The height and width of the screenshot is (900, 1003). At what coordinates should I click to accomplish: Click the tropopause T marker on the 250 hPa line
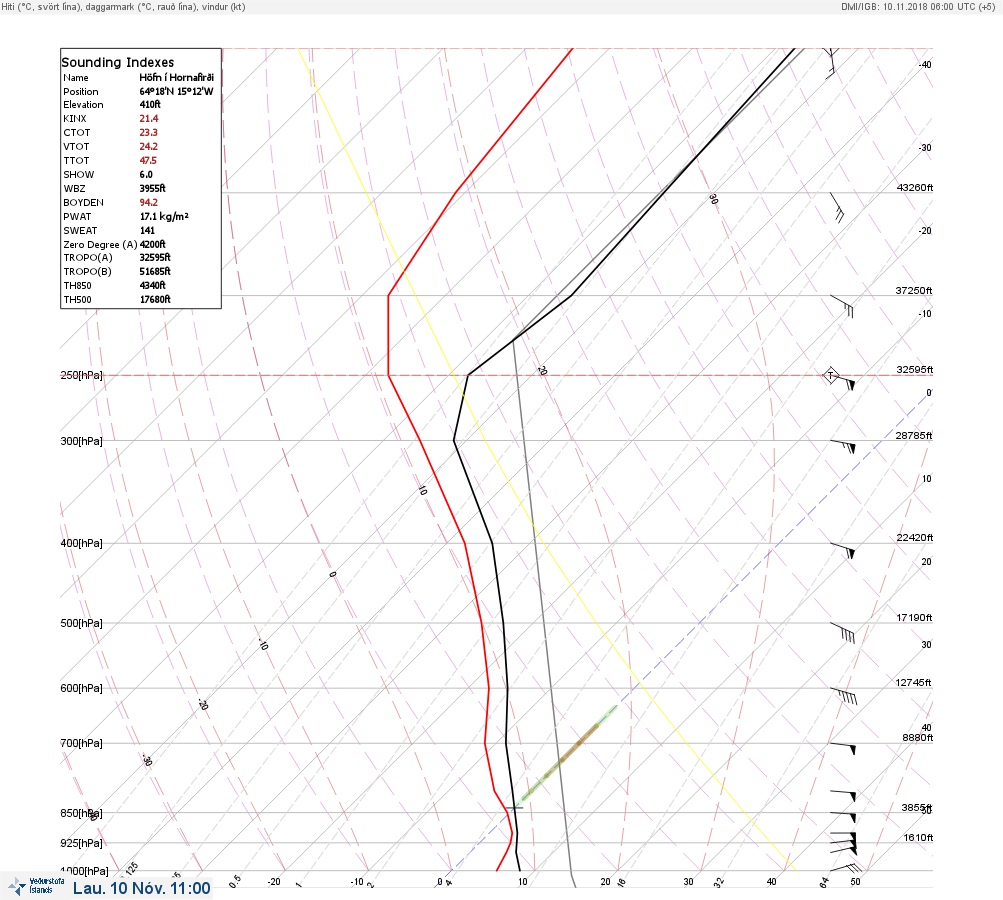click(830, 375)
